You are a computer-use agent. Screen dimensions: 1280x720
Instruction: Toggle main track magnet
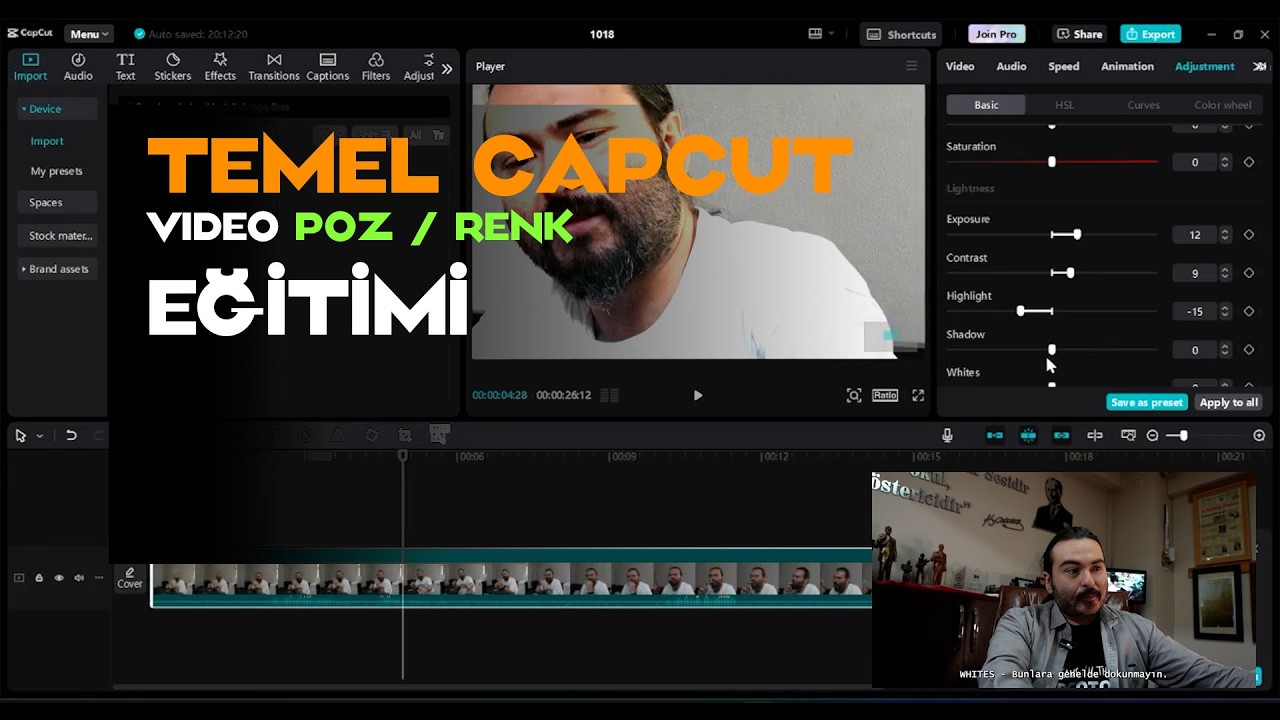pyautogui.click(x=995, y=435)
